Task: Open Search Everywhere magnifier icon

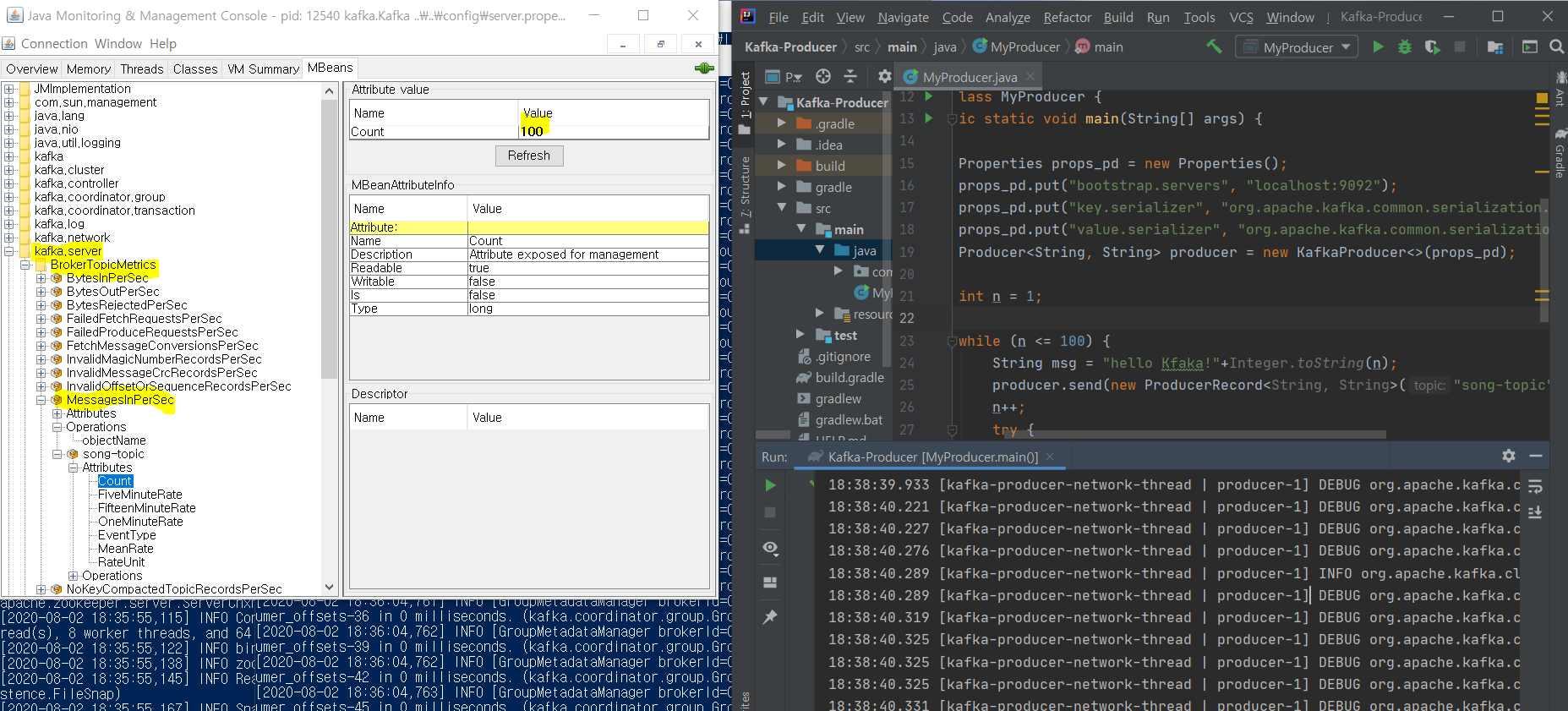Action: click(1557, 46)
